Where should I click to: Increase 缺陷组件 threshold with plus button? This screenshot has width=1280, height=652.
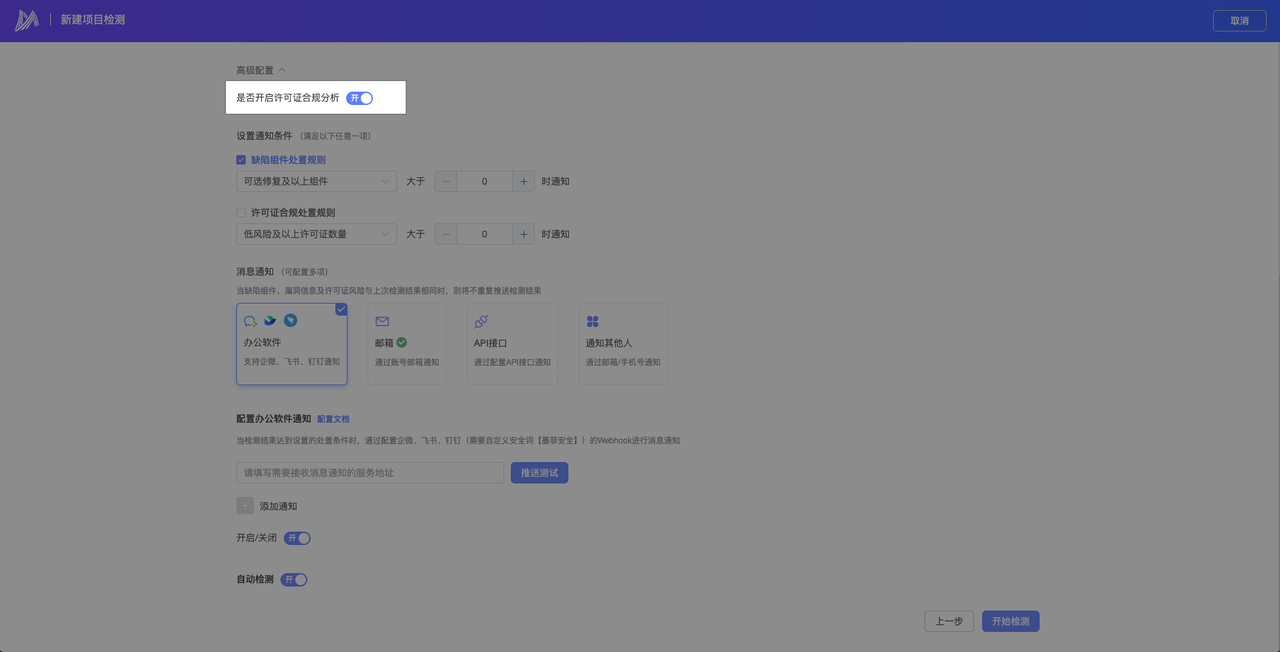pyautogui.click(x=524, y=182)
